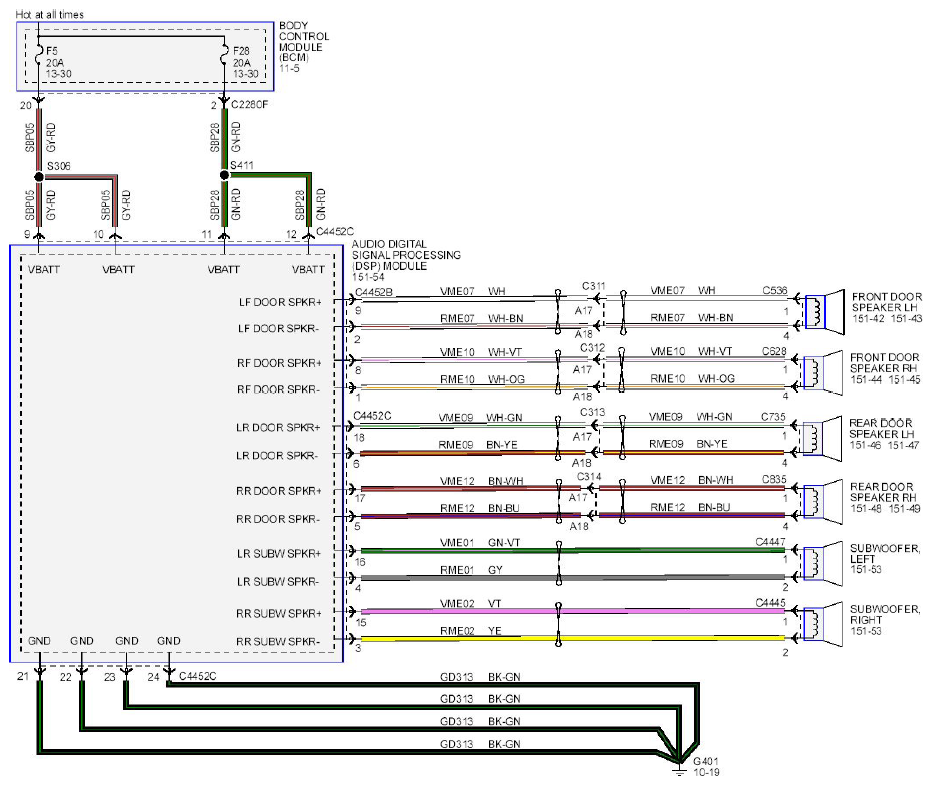Image resolution: width=932 pixels, height=785 pixels.
Task: Click the C536 speaker connector label
Action: (x=775, y=291)
